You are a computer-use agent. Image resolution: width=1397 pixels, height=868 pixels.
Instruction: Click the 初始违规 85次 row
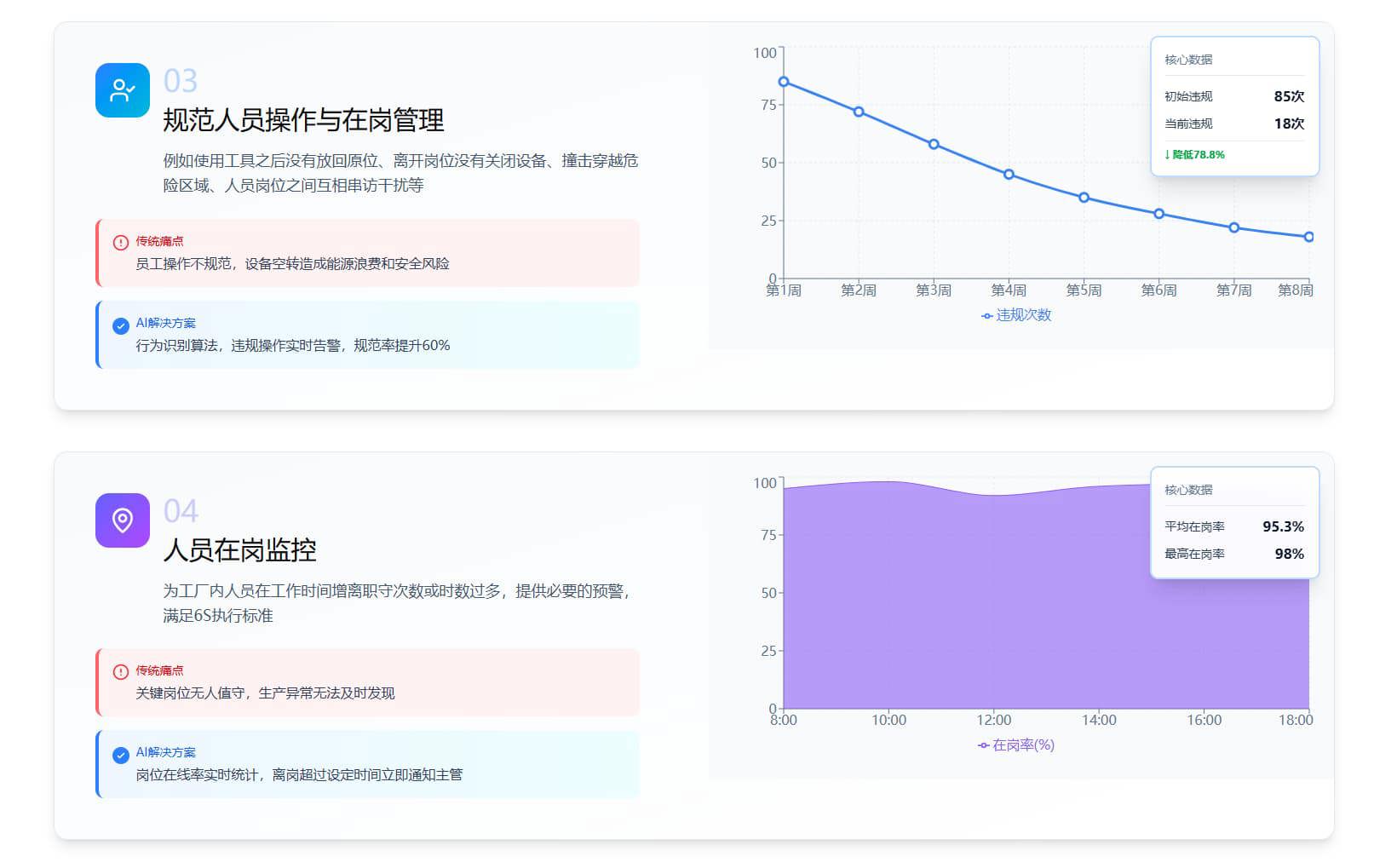pos(1233,96)
